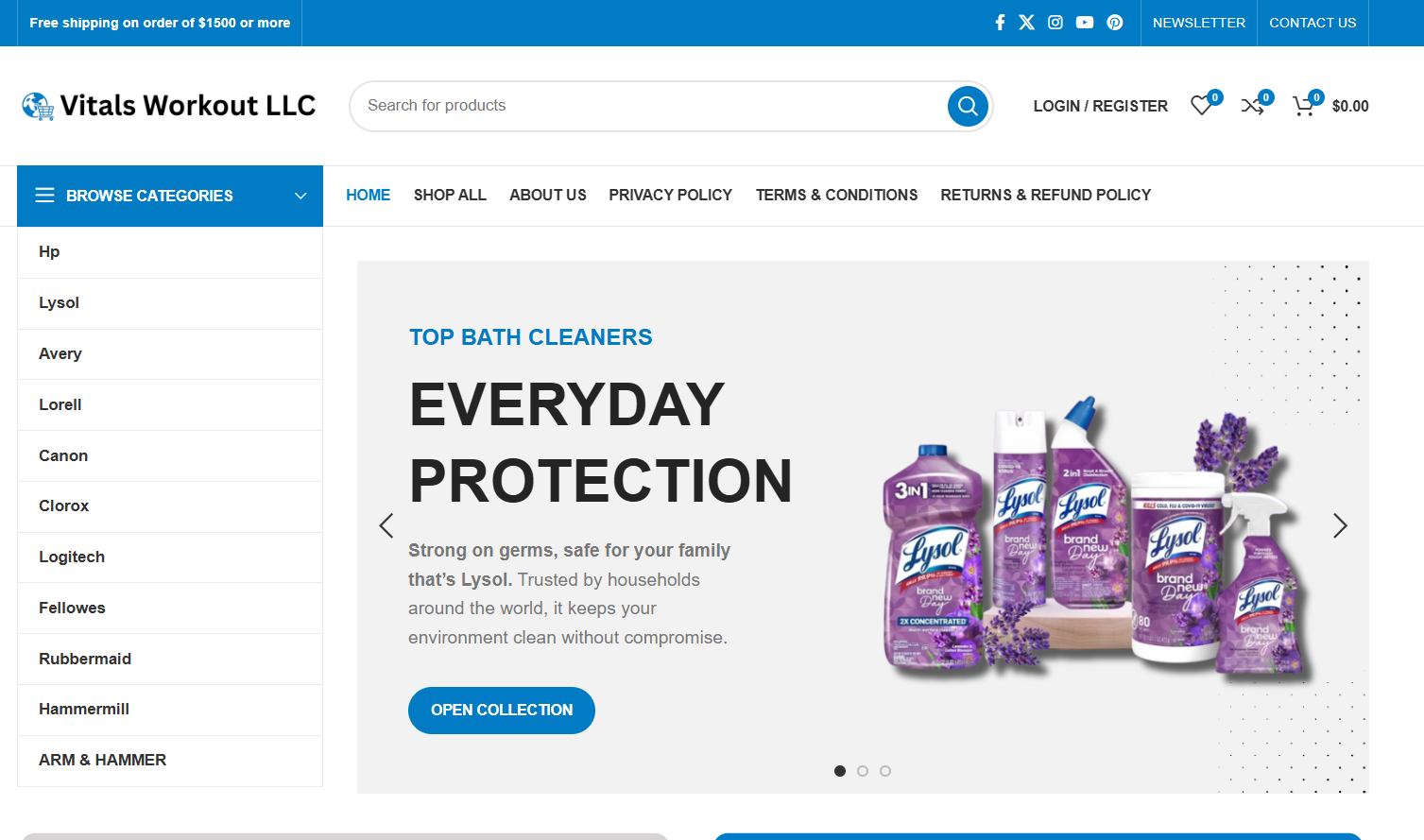Viewport: 1424px width, 840px height.
Task: Open the Shop All menu item
Action: pyautogui.click(x=450, y=195)
